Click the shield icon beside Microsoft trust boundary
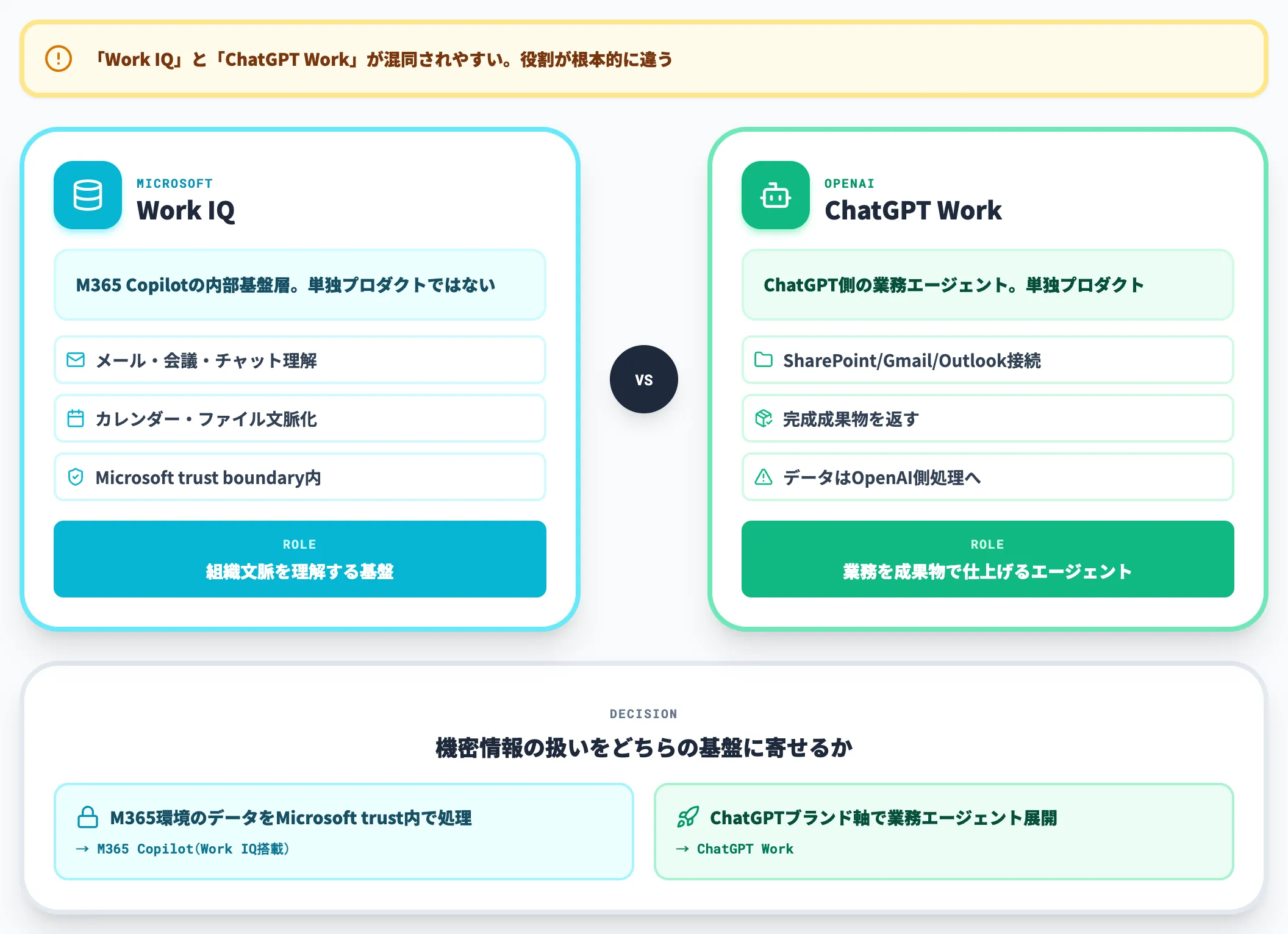The width and height of the screenshot is (1288, 934). tap(76, 477)
